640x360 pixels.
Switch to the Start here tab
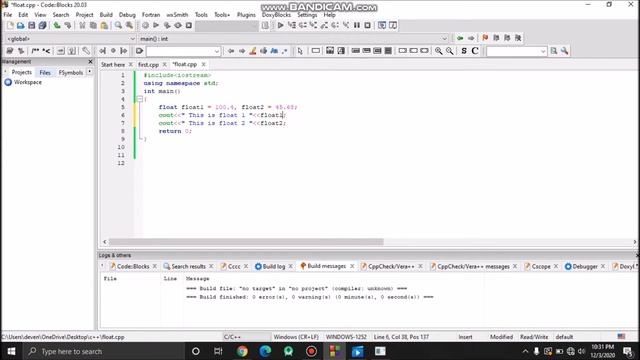tap(113, 64)
